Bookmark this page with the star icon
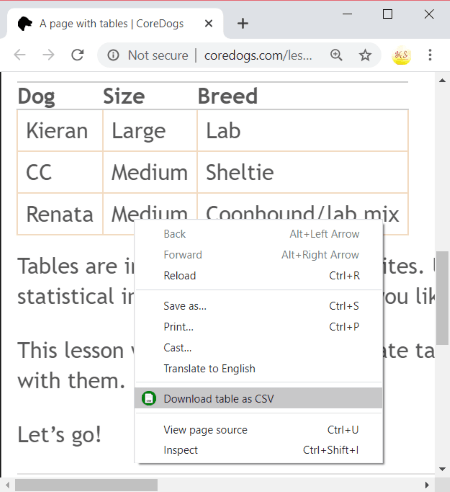450x492 pixels. click(365, 55)
